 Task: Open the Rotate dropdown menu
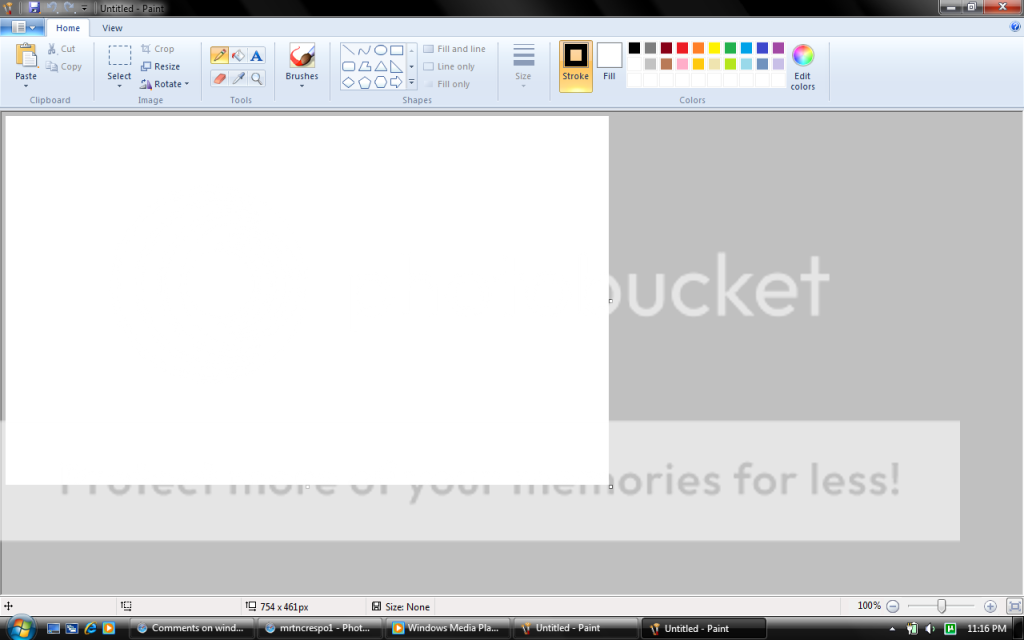coord(166,84)
